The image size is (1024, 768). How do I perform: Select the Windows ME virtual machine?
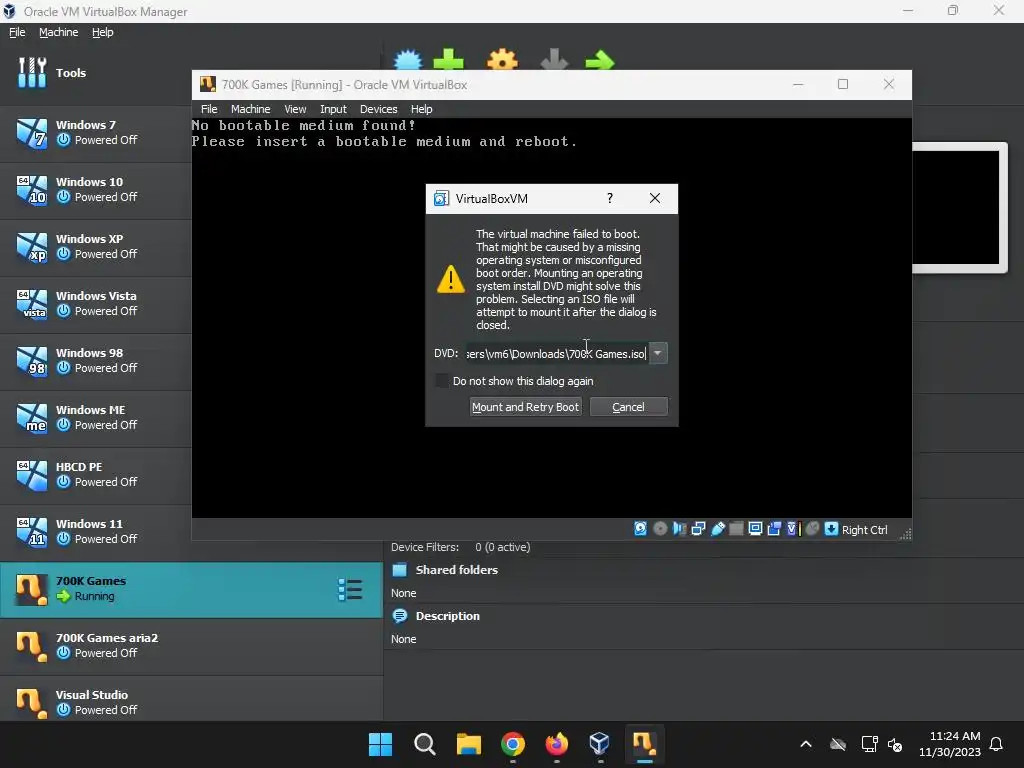95,417
